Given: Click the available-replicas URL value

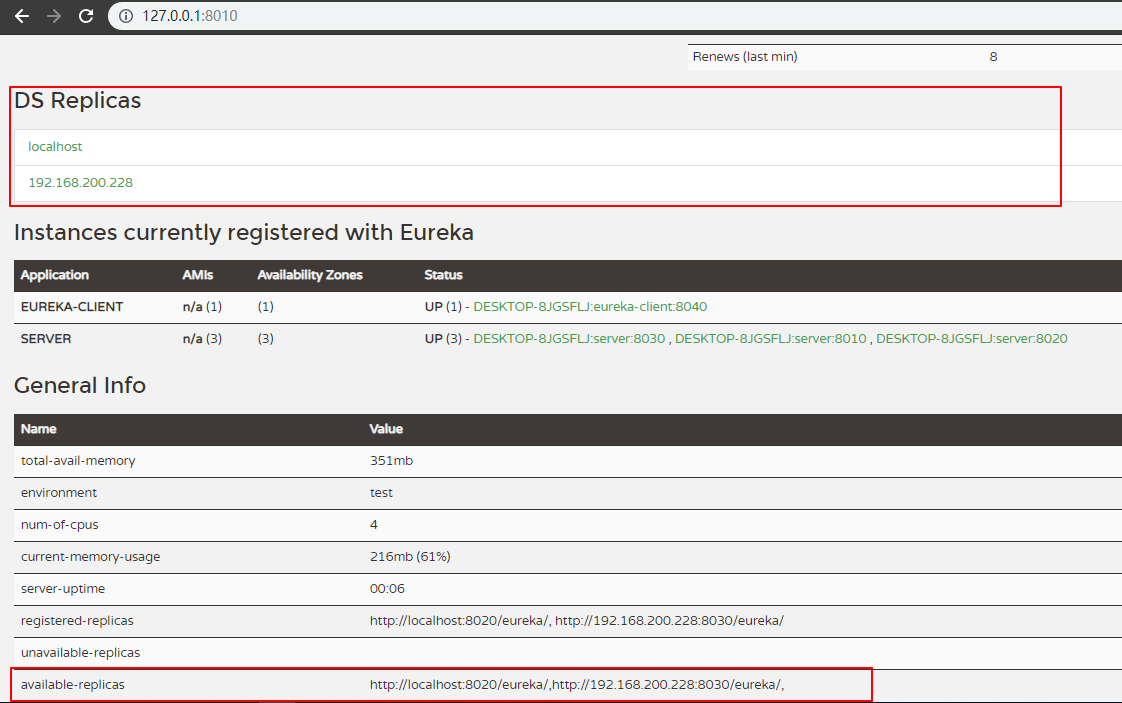Looking at the screenshot, I should point(584,685).
